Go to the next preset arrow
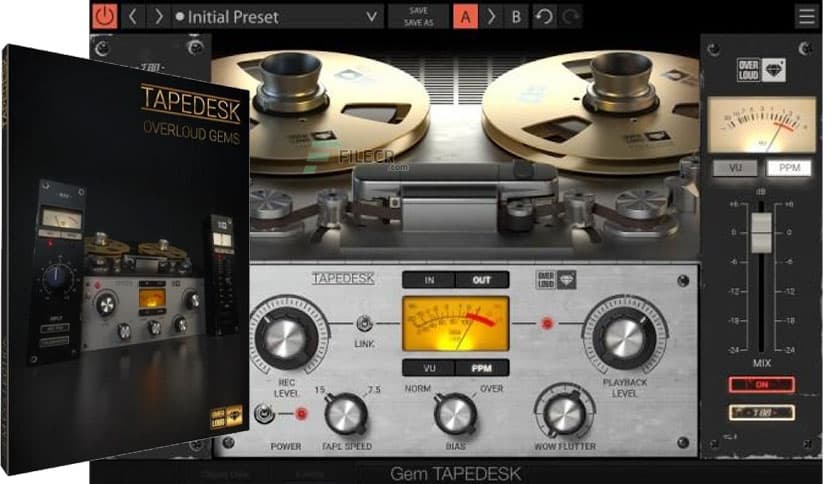The height and width of the screenshot is (484, 836). (x=158, y=17)
